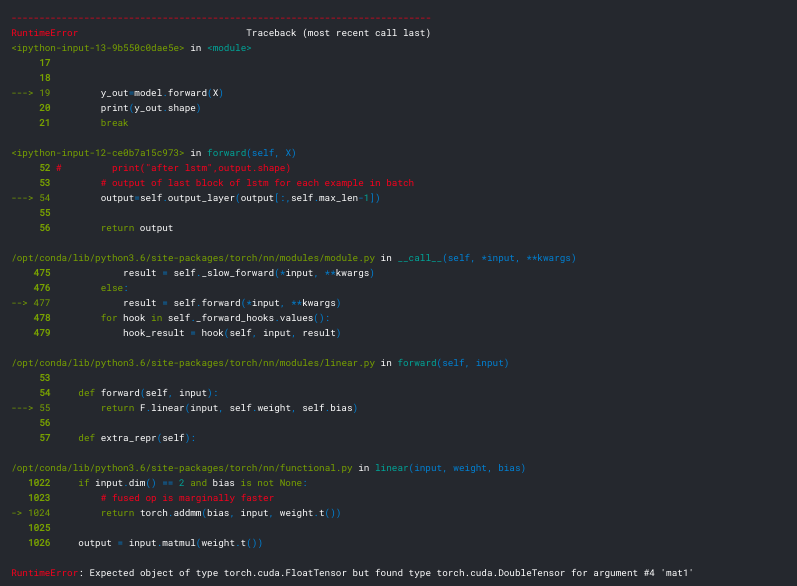
Task: Click the output=self.output_layer code line
Action: (x=240, y=198)
